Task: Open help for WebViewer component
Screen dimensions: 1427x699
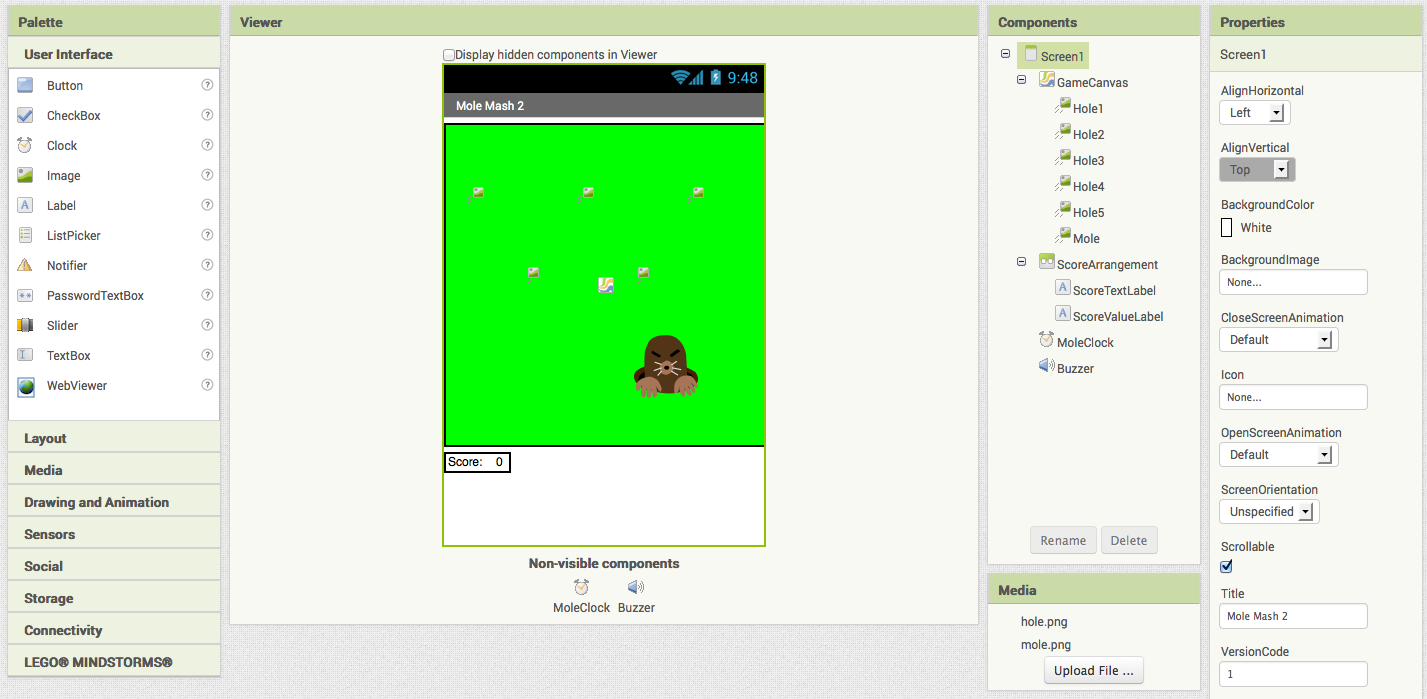Action: coord(207,386)
